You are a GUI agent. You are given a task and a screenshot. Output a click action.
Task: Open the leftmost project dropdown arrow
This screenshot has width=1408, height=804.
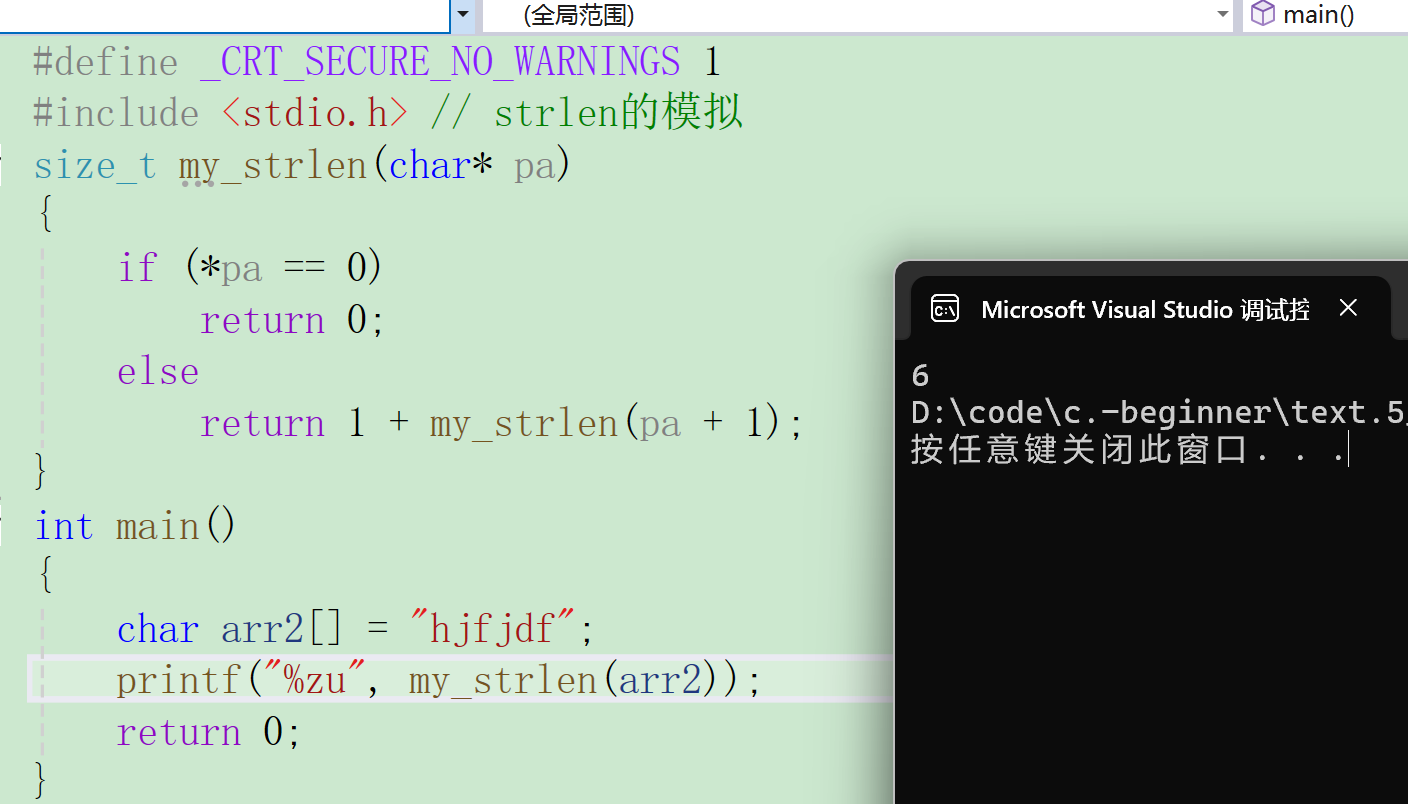click(463, 15)
